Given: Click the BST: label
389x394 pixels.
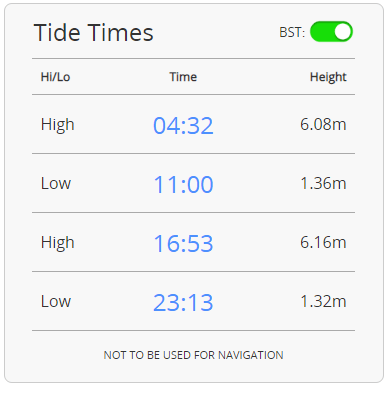Looking at the screenshot, I should [292, 33].
